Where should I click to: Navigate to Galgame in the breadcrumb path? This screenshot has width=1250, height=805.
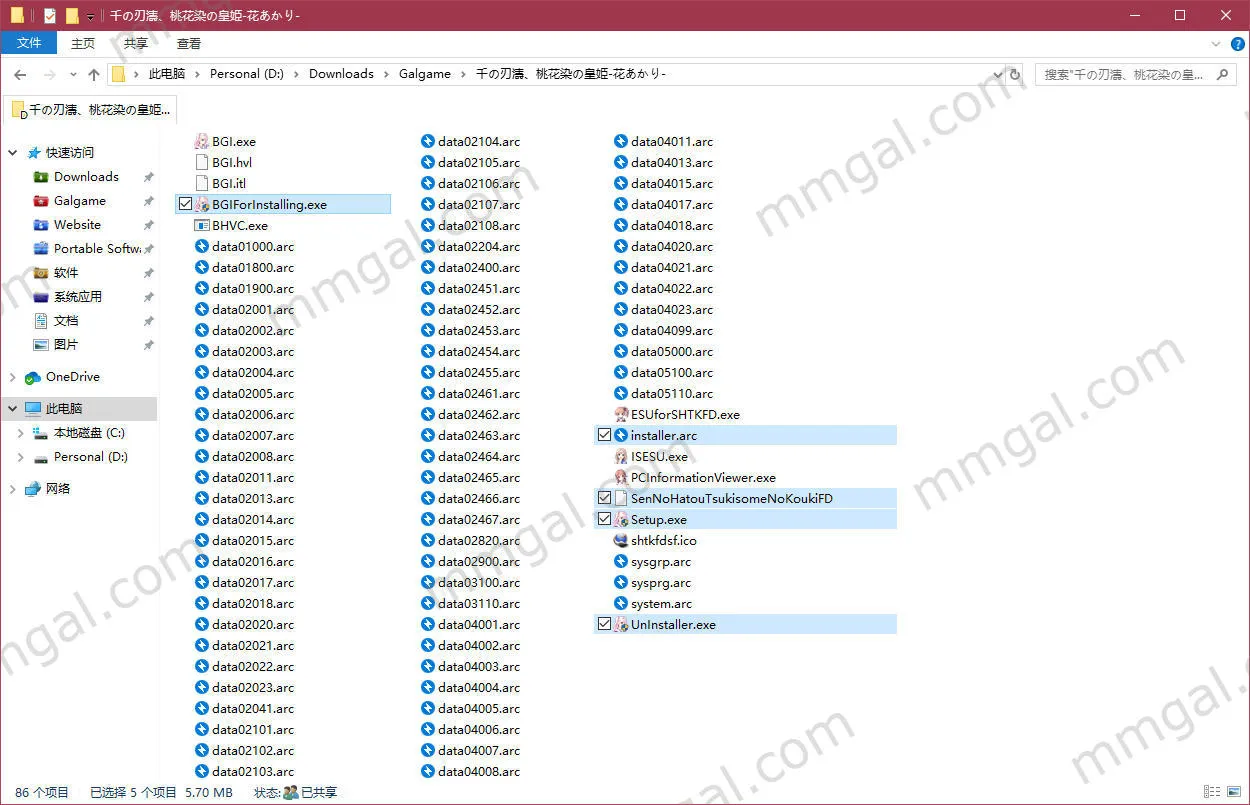tap(425, 74)
